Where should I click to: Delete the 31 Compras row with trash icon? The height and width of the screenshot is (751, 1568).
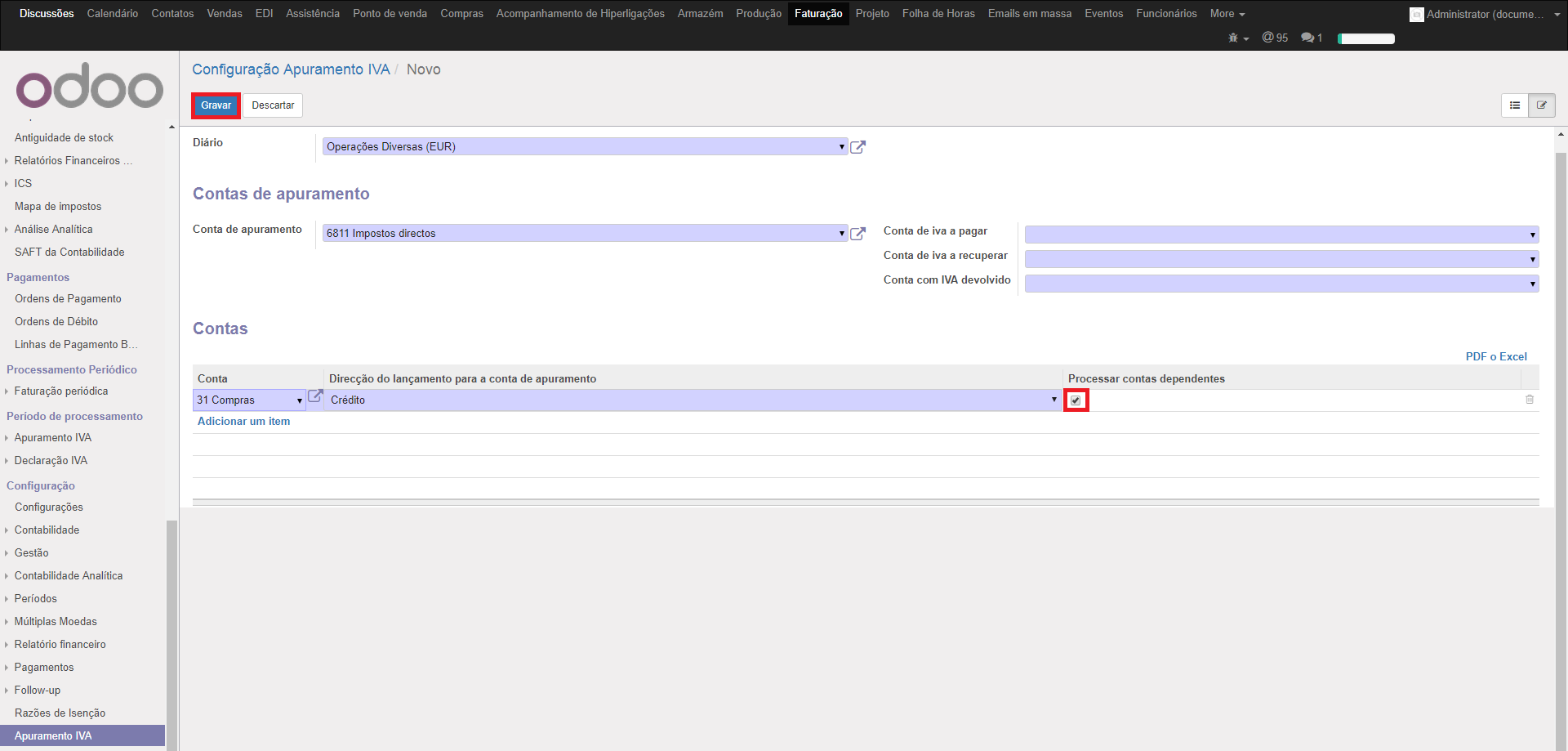point(1530,400)
